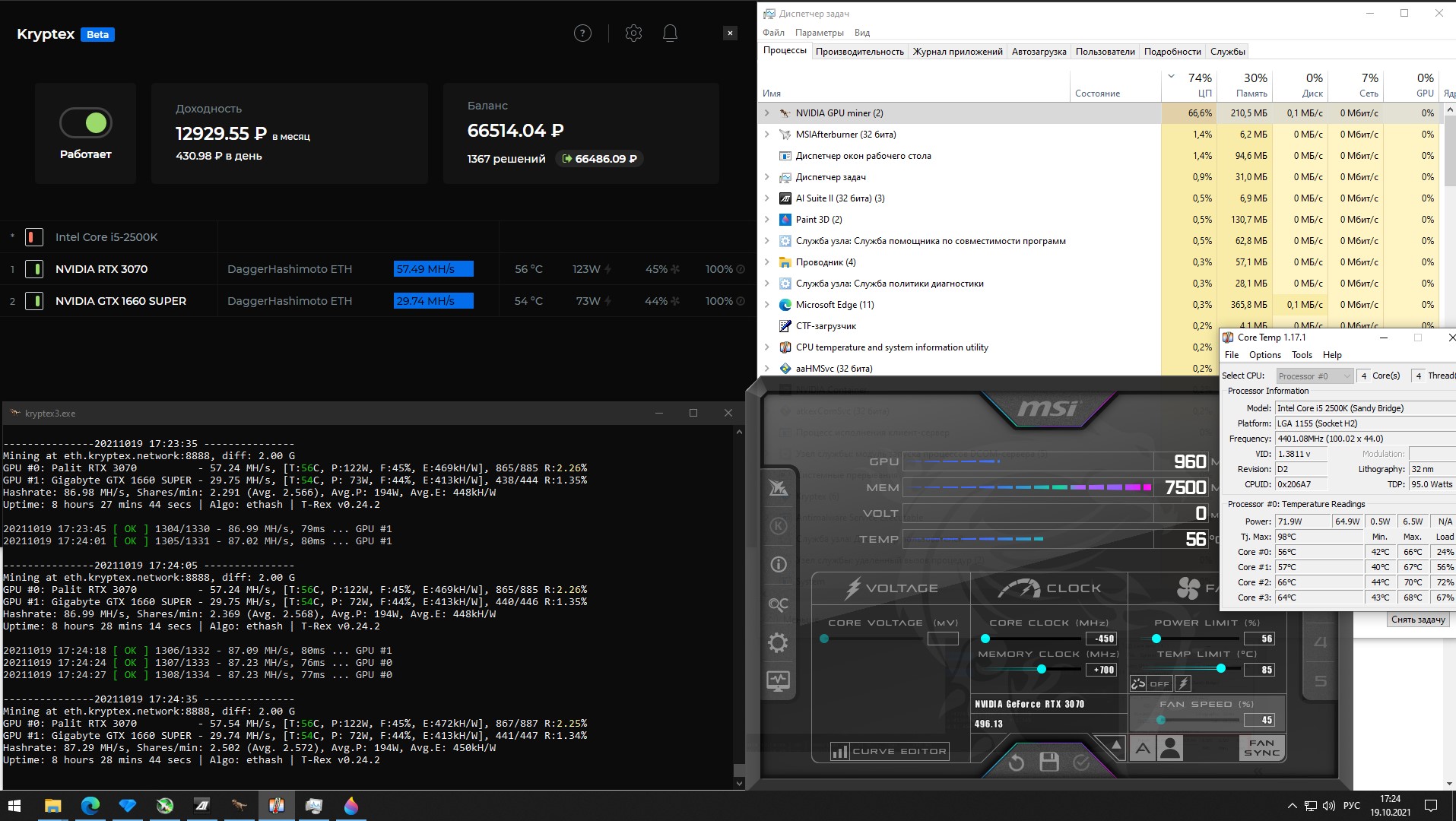The width and height of the screenshot is (1456, 821).
Task: Adjust Core Clock slider handle
Action: (985, 639)
